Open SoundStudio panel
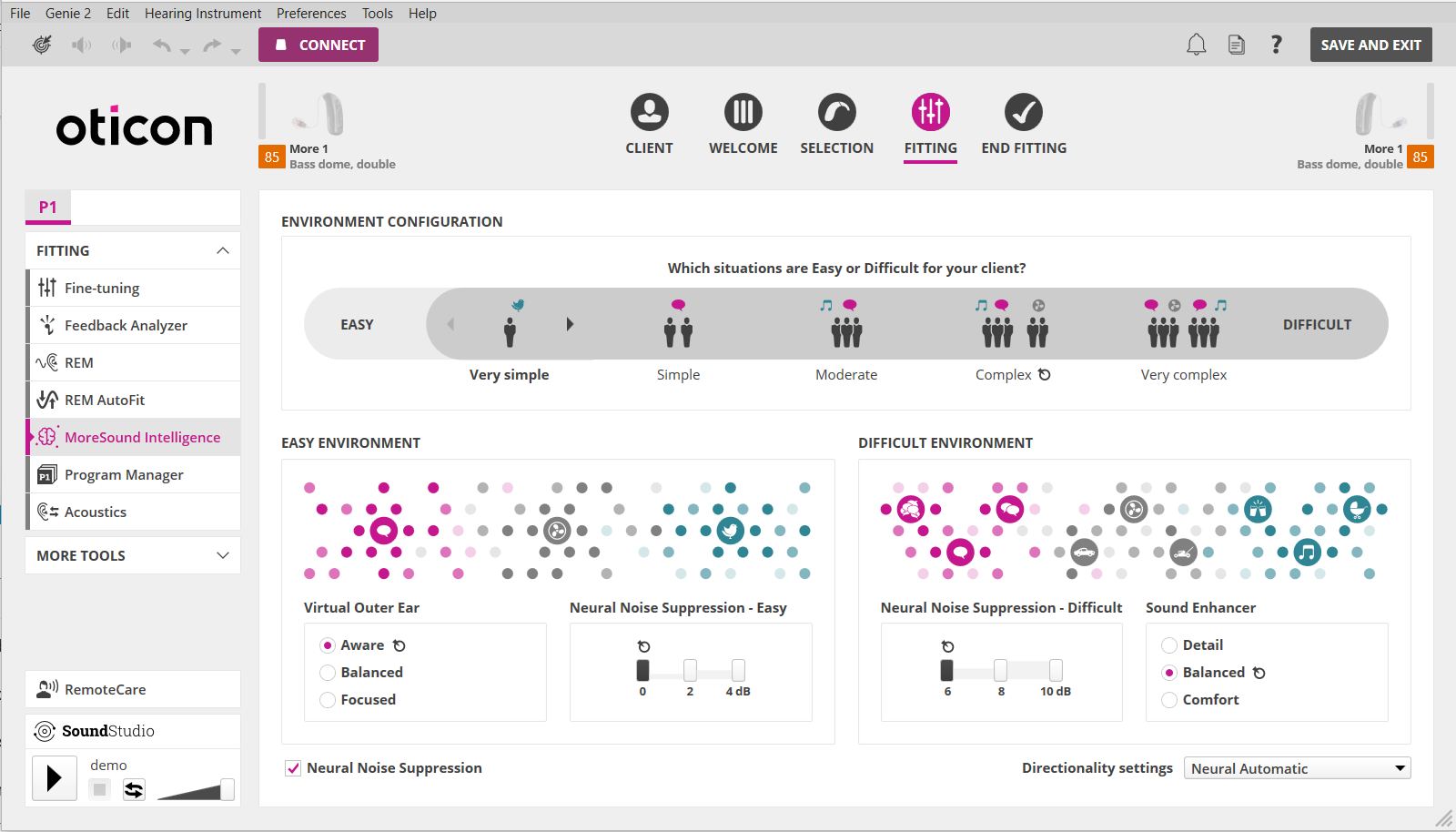1456x832 pixels. click(x=133, y=731)
